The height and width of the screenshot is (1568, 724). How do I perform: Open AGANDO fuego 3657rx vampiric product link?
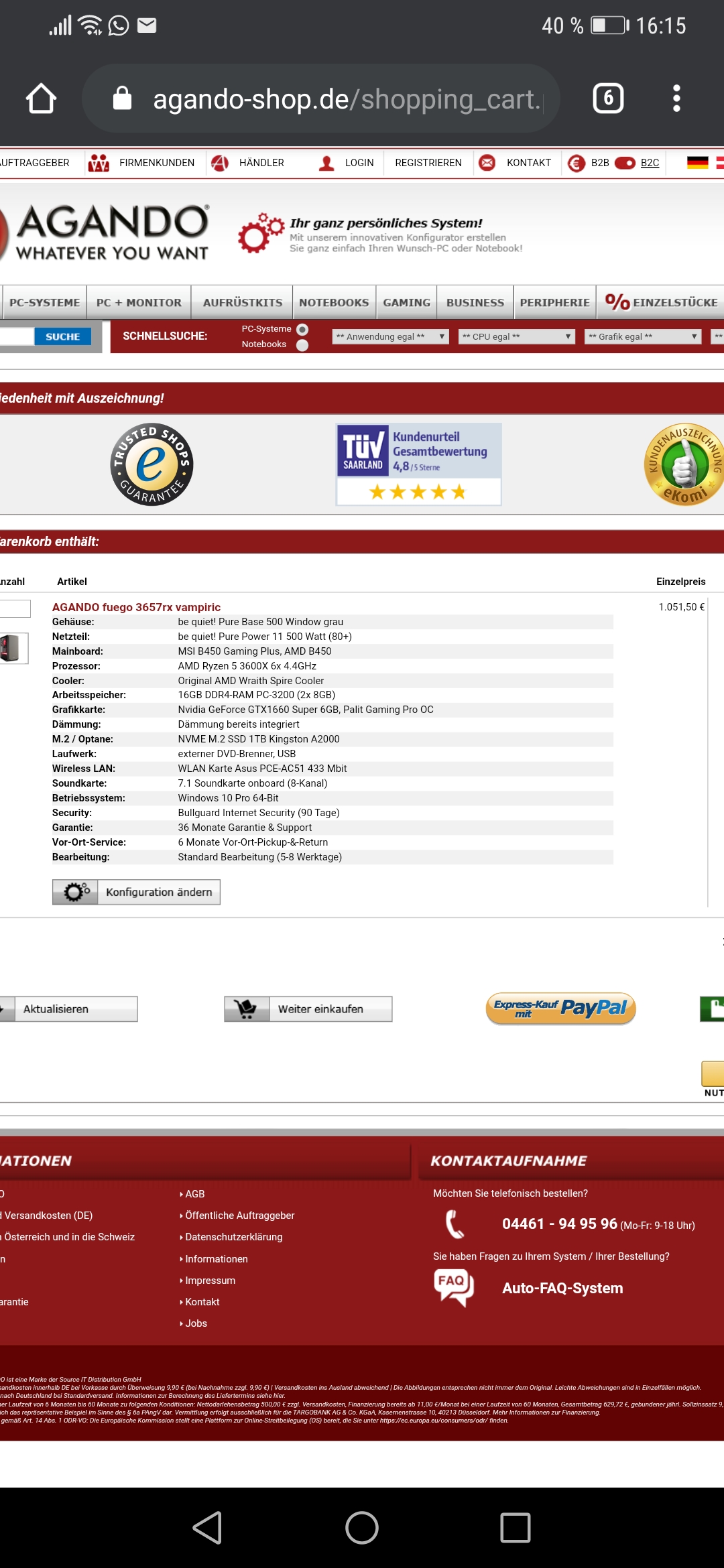click(x=136, y=607)
